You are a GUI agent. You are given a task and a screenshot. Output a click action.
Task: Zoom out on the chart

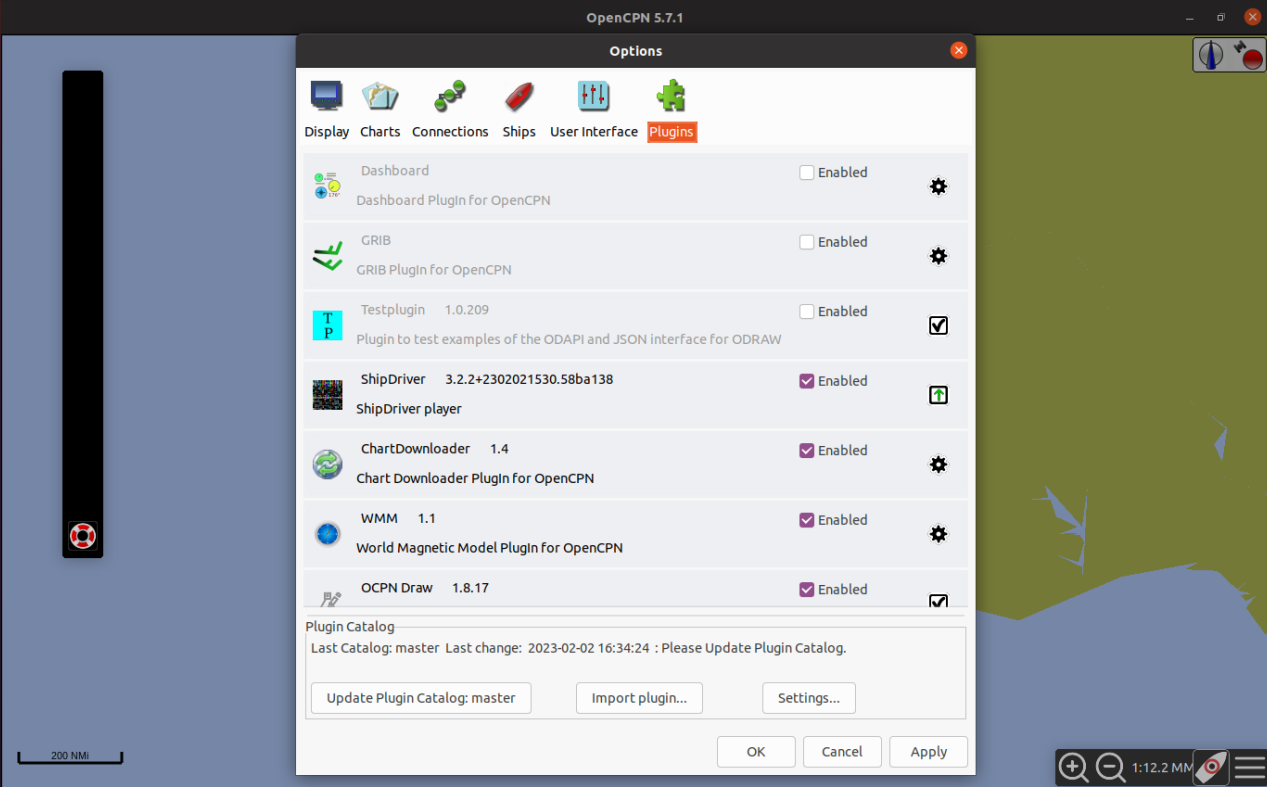(x=1110, y=767)
